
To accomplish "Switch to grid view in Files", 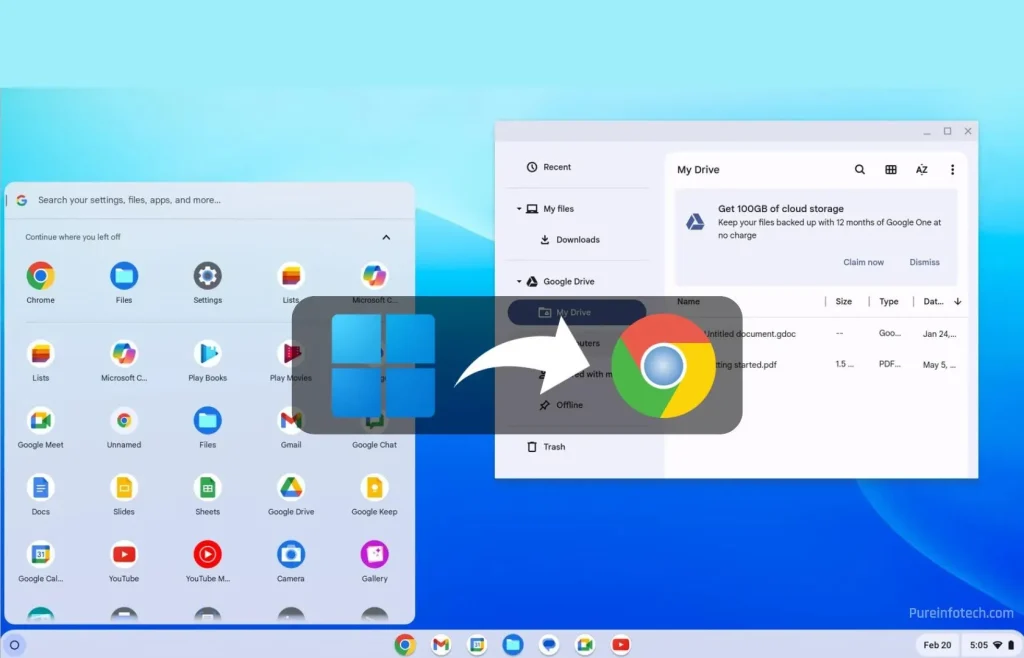I will point(891,170).
